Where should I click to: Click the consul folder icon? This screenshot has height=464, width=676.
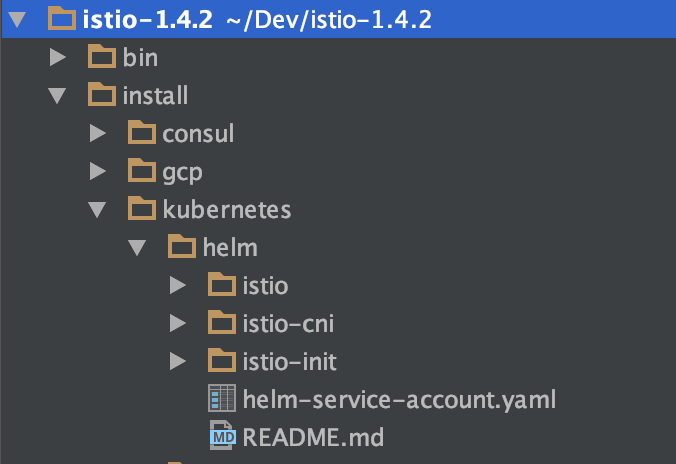tap(142, 133)
